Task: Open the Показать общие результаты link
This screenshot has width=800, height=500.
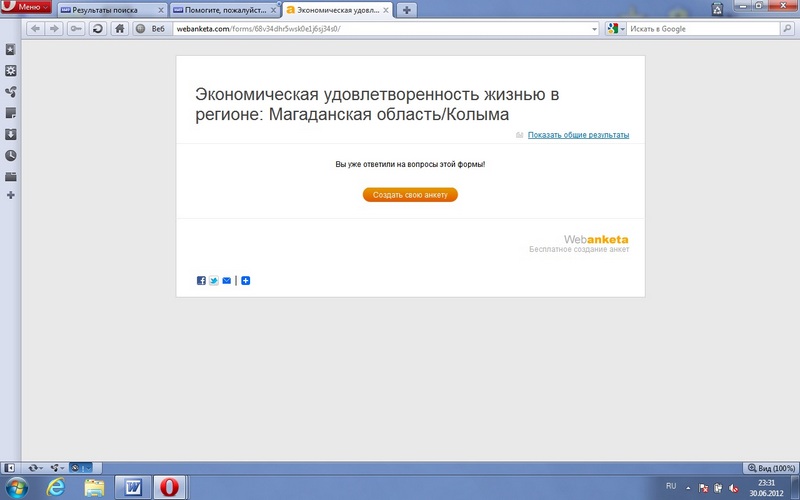Action: click(578, 135)
